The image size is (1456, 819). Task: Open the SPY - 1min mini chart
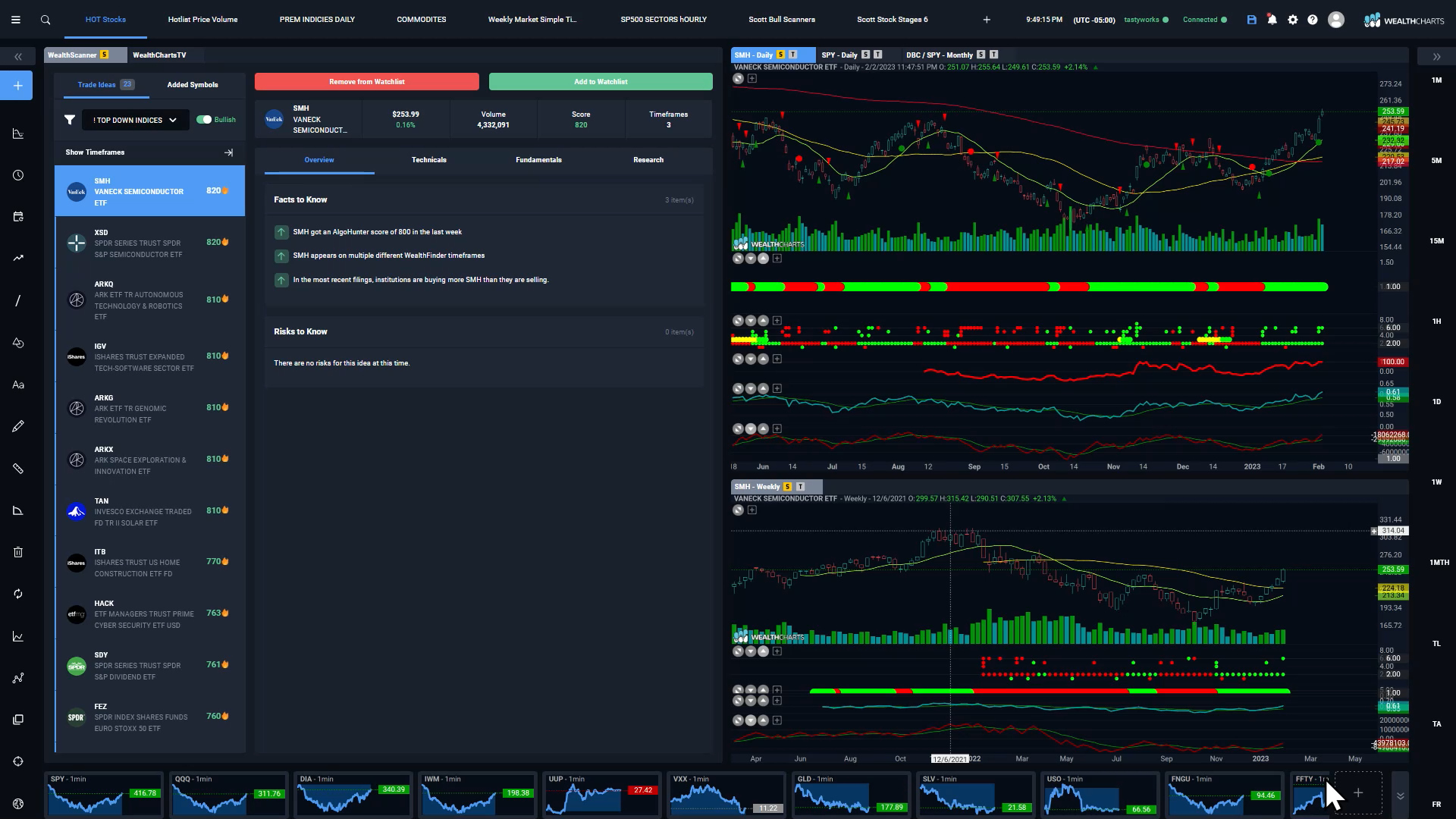coord(104,795)
